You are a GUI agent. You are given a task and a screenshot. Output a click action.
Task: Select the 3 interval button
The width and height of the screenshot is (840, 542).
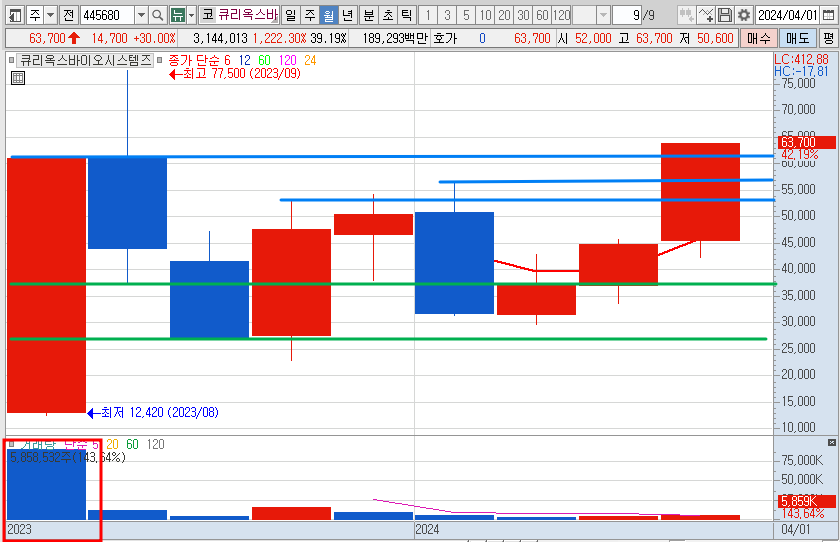(447, 15)
